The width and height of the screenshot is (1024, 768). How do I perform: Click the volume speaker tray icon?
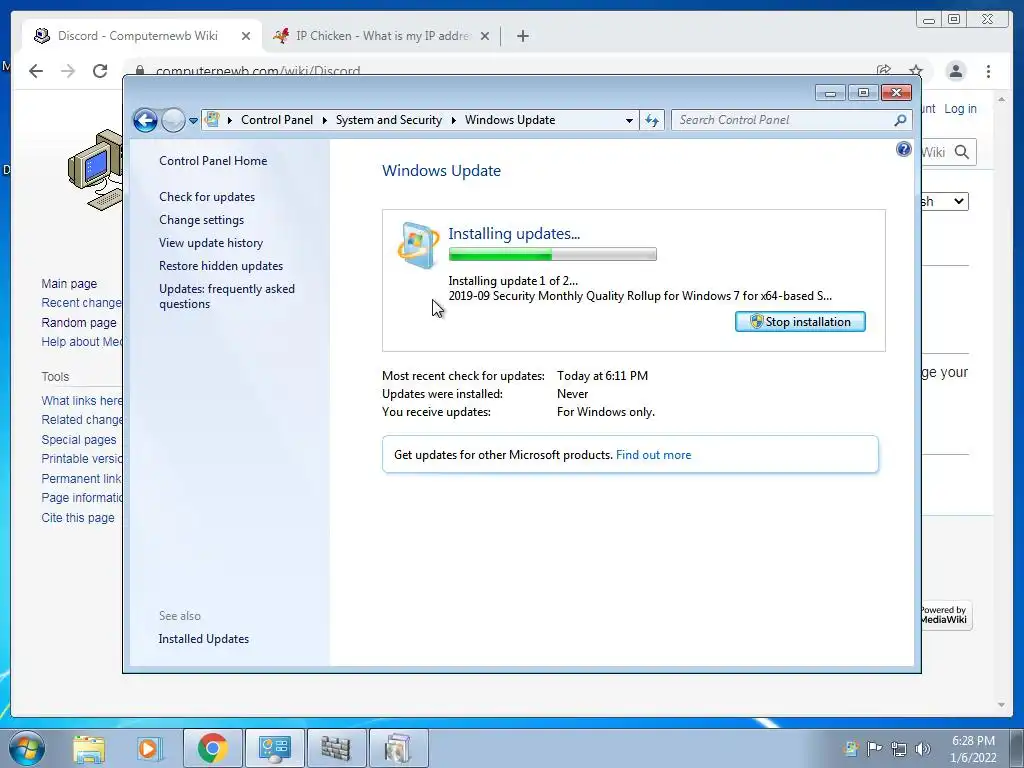[x=923, y=748]
